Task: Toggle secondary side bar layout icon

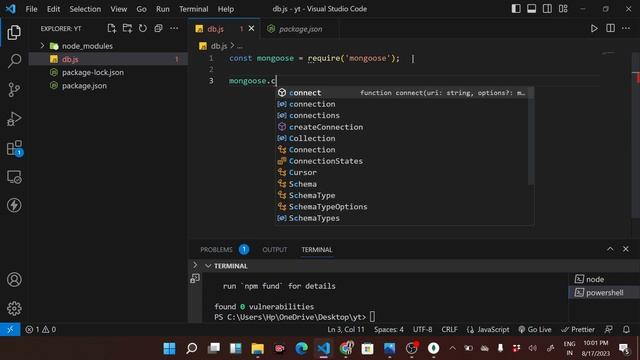Action: pyautogui.click(x=547, y=9)
